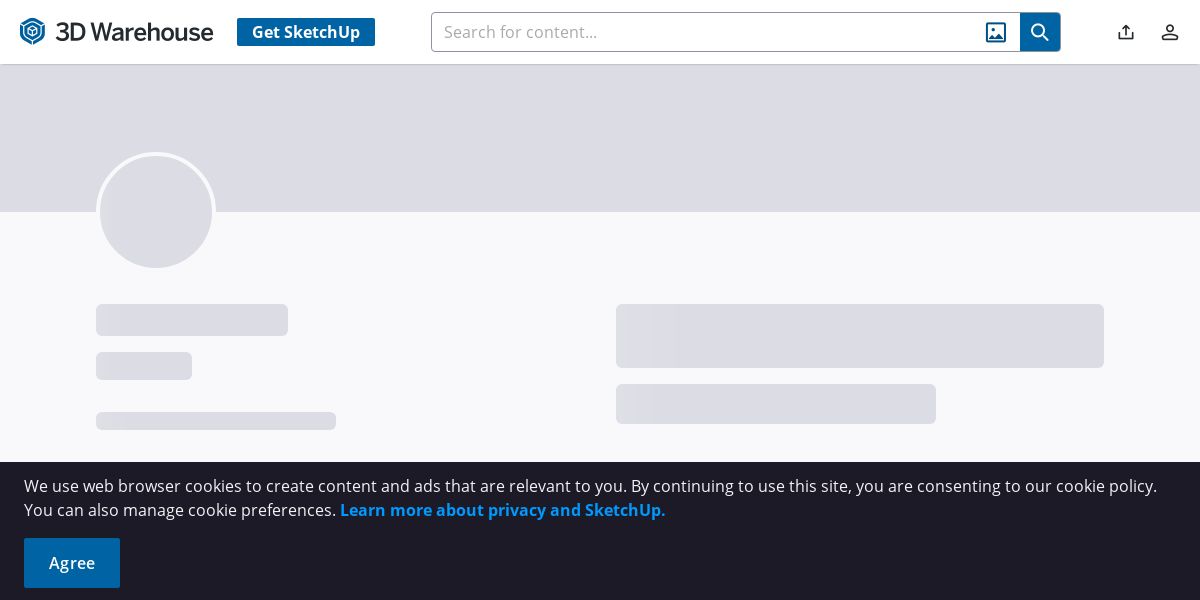Accept cookies with the Agree button
The width and height of the screenshot is (1200, 600).
coord(72,563)
